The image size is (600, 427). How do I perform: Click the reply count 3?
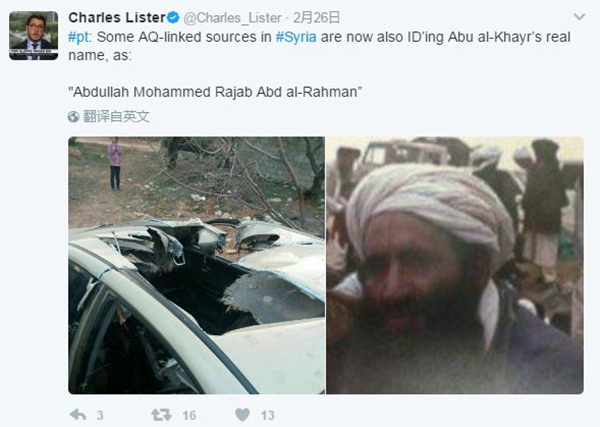point(100,416)
